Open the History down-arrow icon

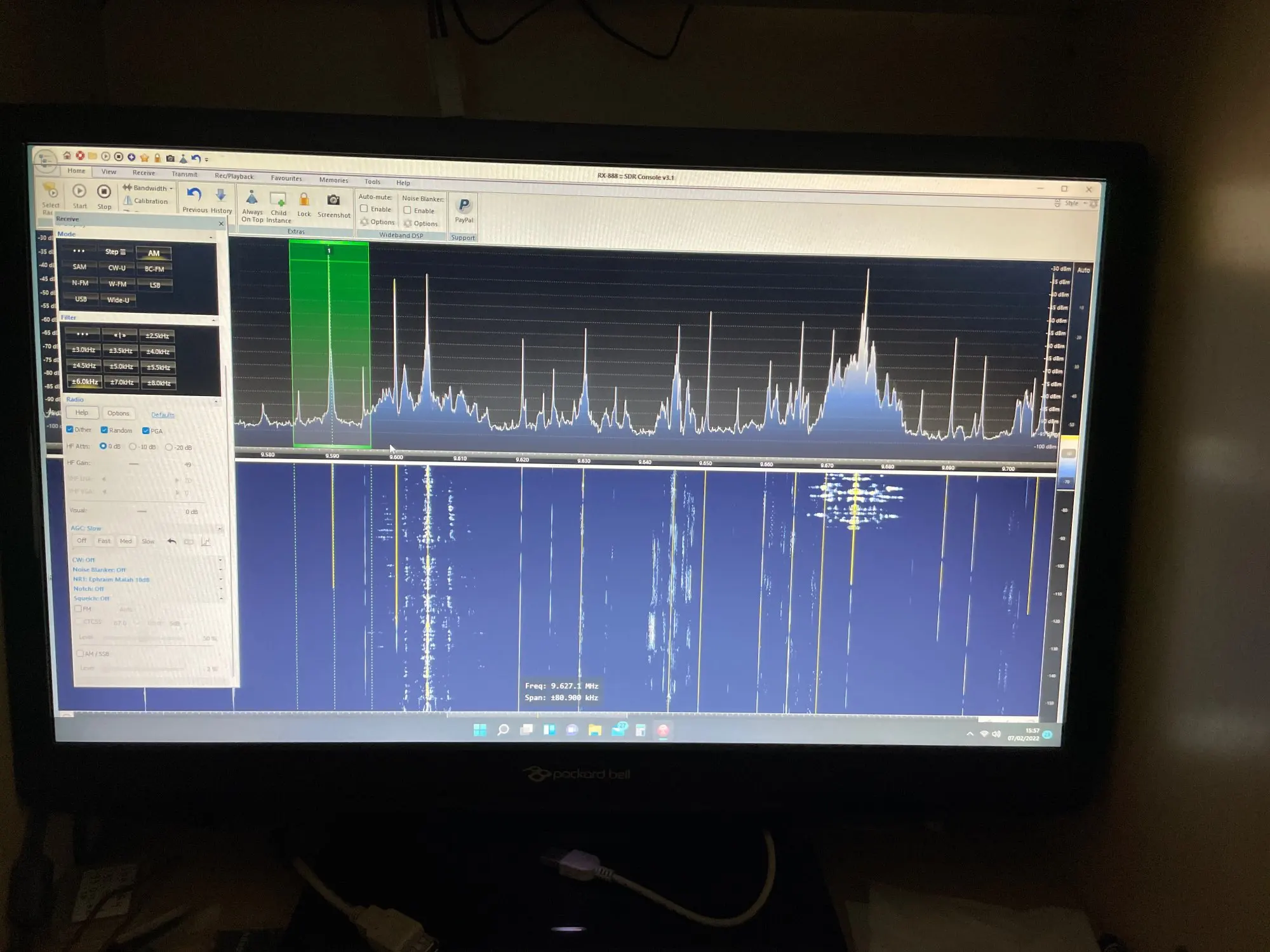click(x=220, y=195)
